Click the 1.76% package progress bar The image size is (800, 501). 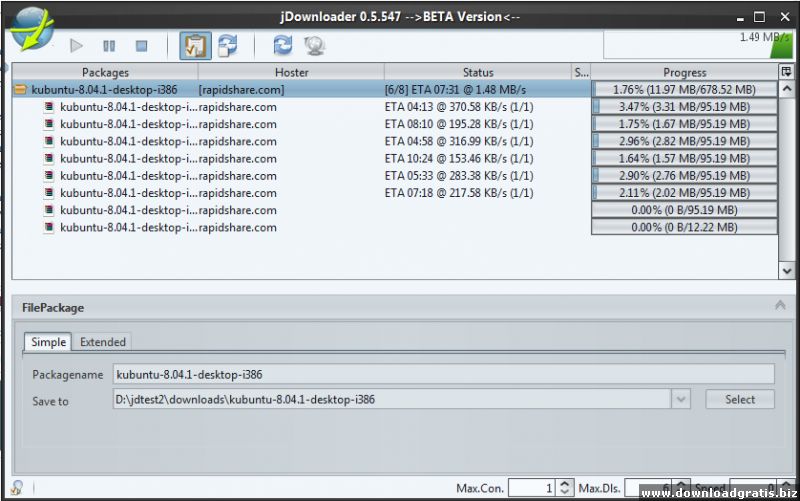point(684,90)
